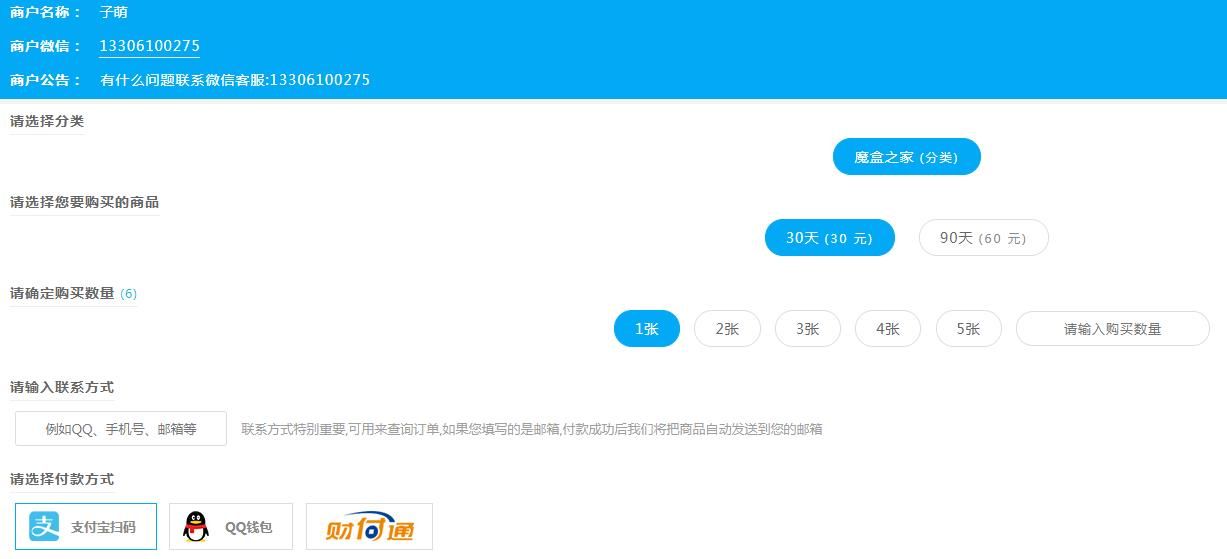Select QQ钱包 payment label
Viewport: 1227px width, 559px height.
click(248, 527)
